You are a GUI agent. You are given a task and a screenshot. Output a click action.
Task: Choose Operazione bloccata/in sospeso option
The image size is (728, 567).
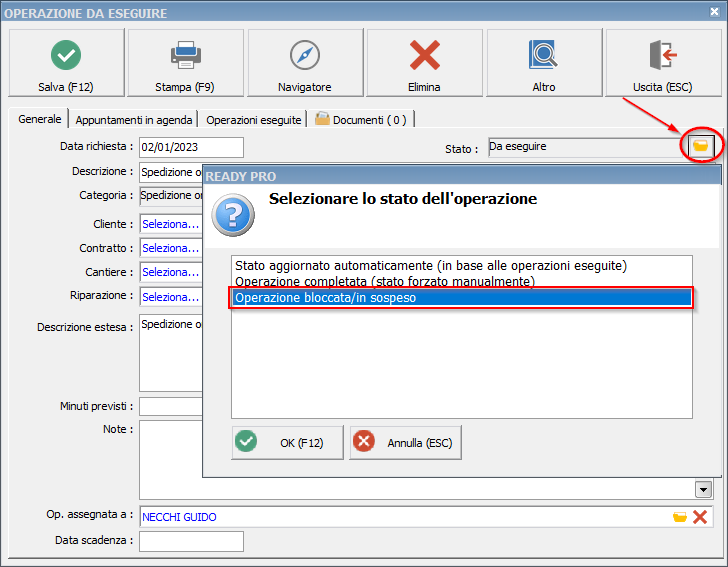pyautogui.click(x=460, y=298)
